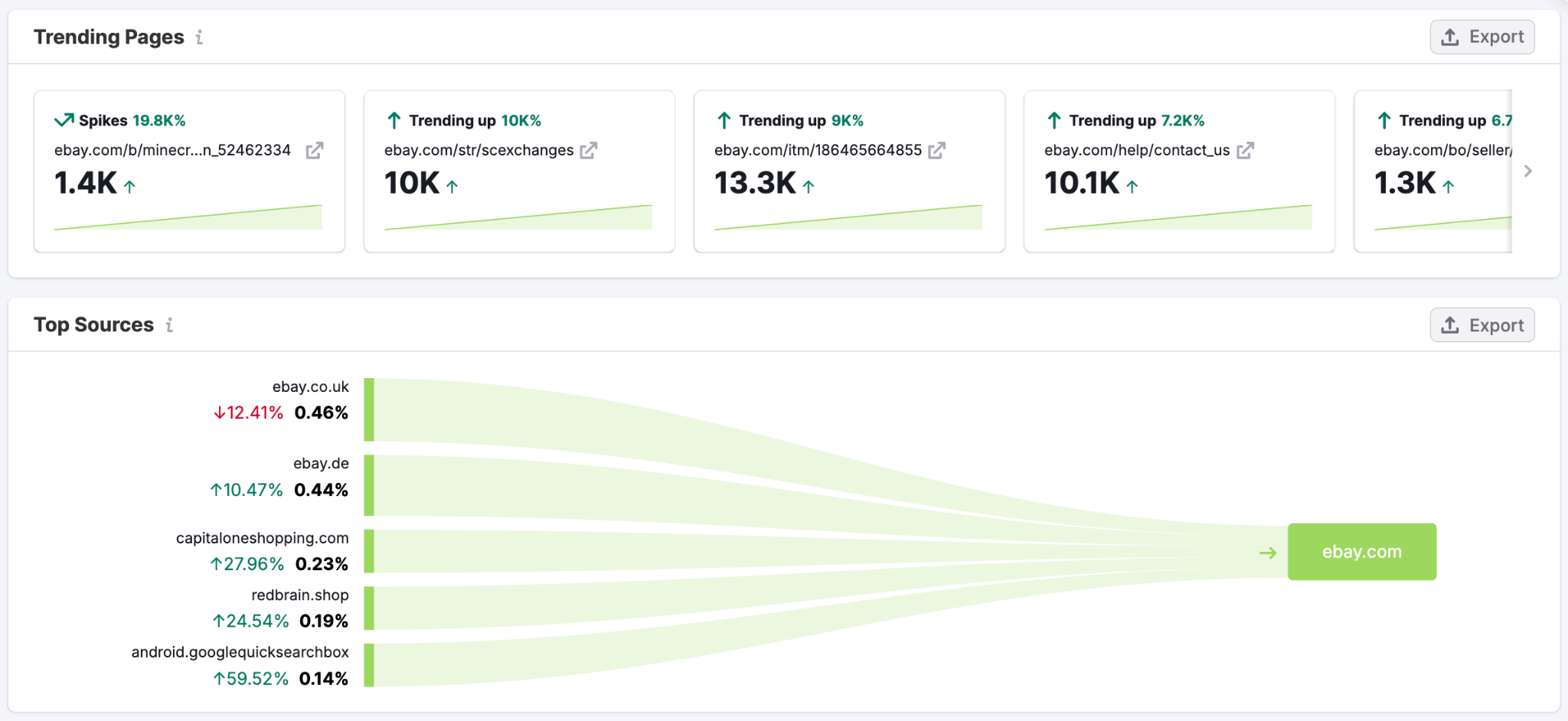Click the Spikes arrow icon on first card

(64, 119)
